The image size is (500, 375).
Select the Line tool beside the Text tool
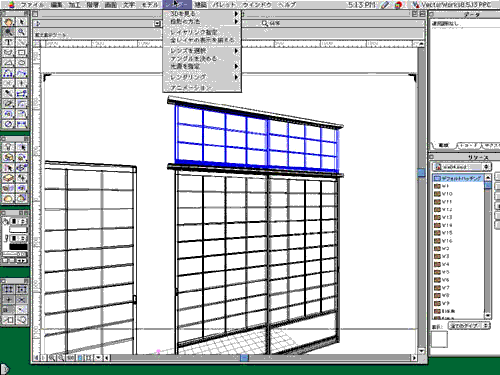tap(21, 42)
